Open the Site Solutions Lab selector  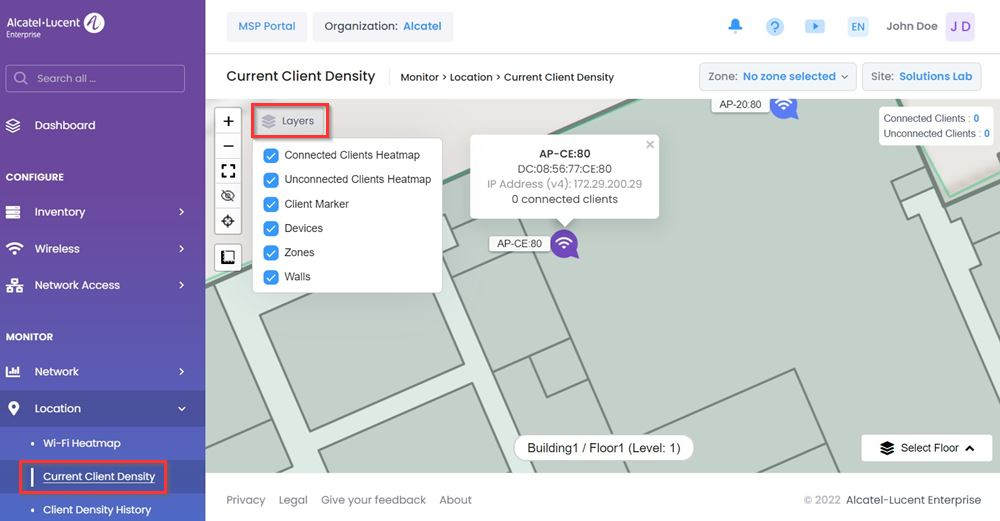click(x=922, y=77)
